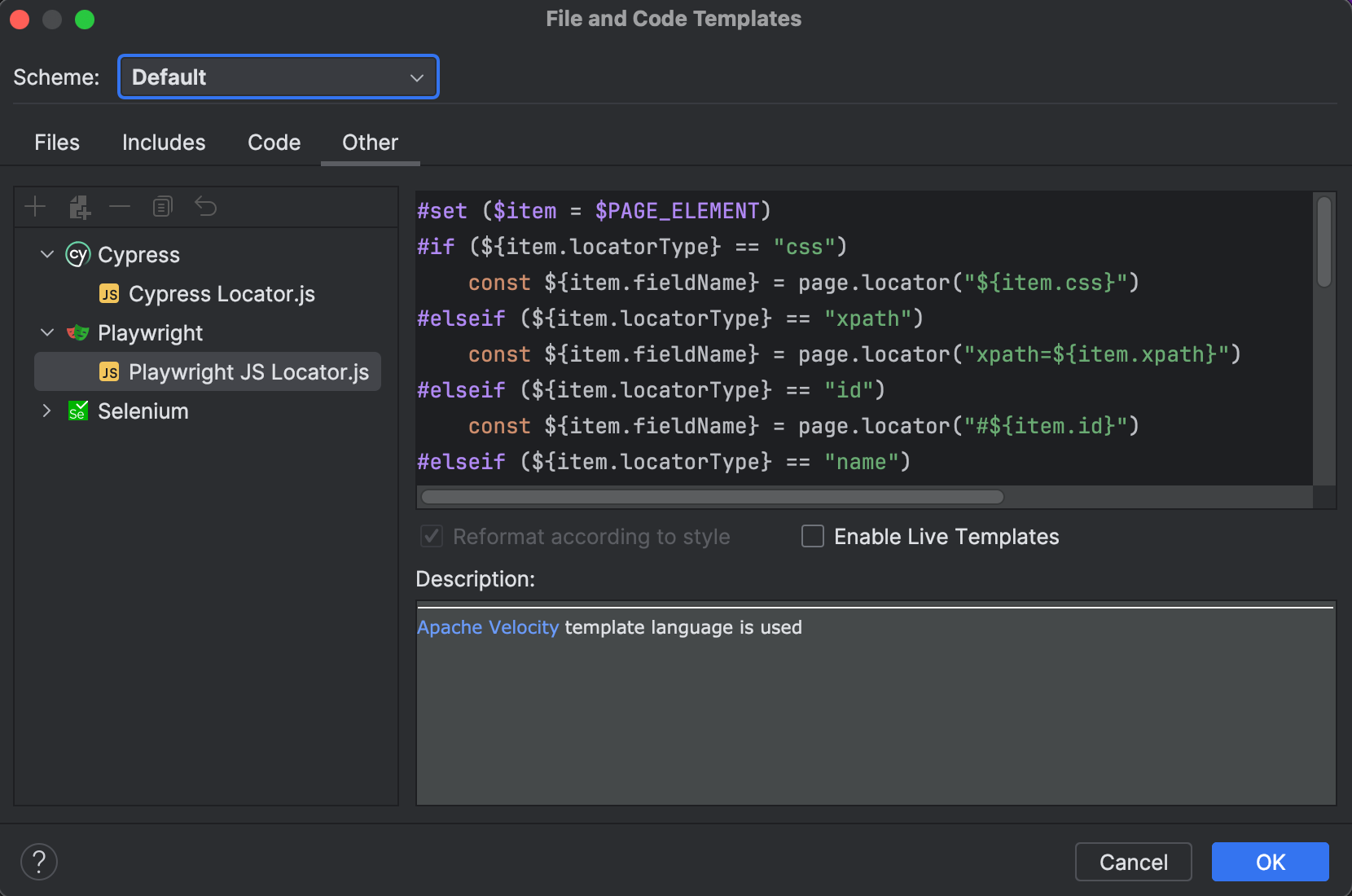Collapse the Playwright tree node

click(x=46, y=332)
